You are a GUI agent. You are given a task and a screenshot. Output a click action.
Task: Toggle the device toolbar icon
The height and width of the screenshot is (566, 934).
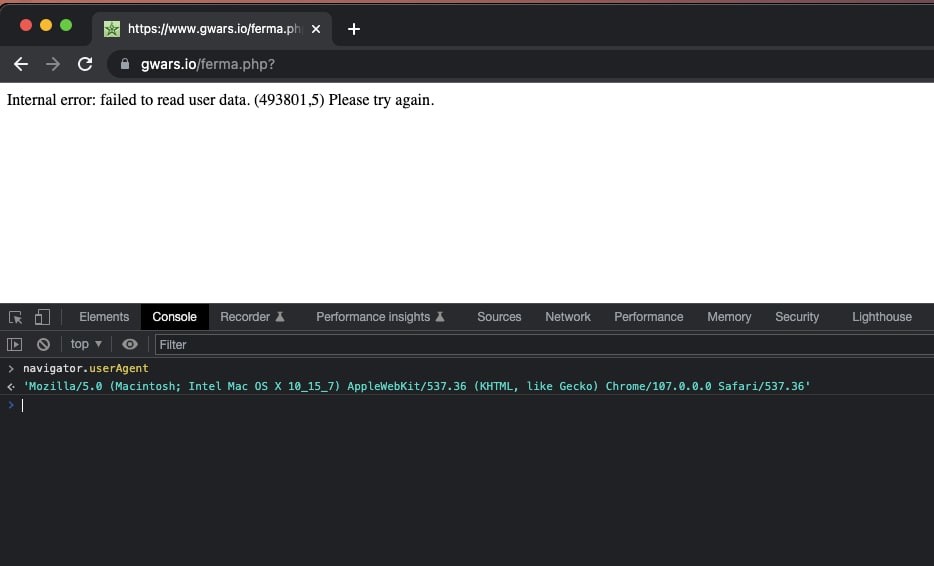click(x=42, y=317)
